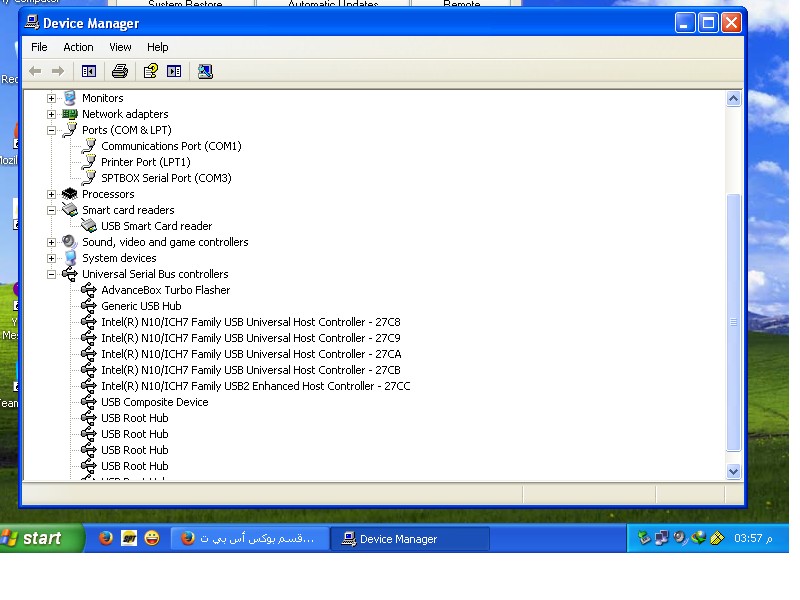Select USB Smart Card reader
800x600 pixels.
coord(157,226)
